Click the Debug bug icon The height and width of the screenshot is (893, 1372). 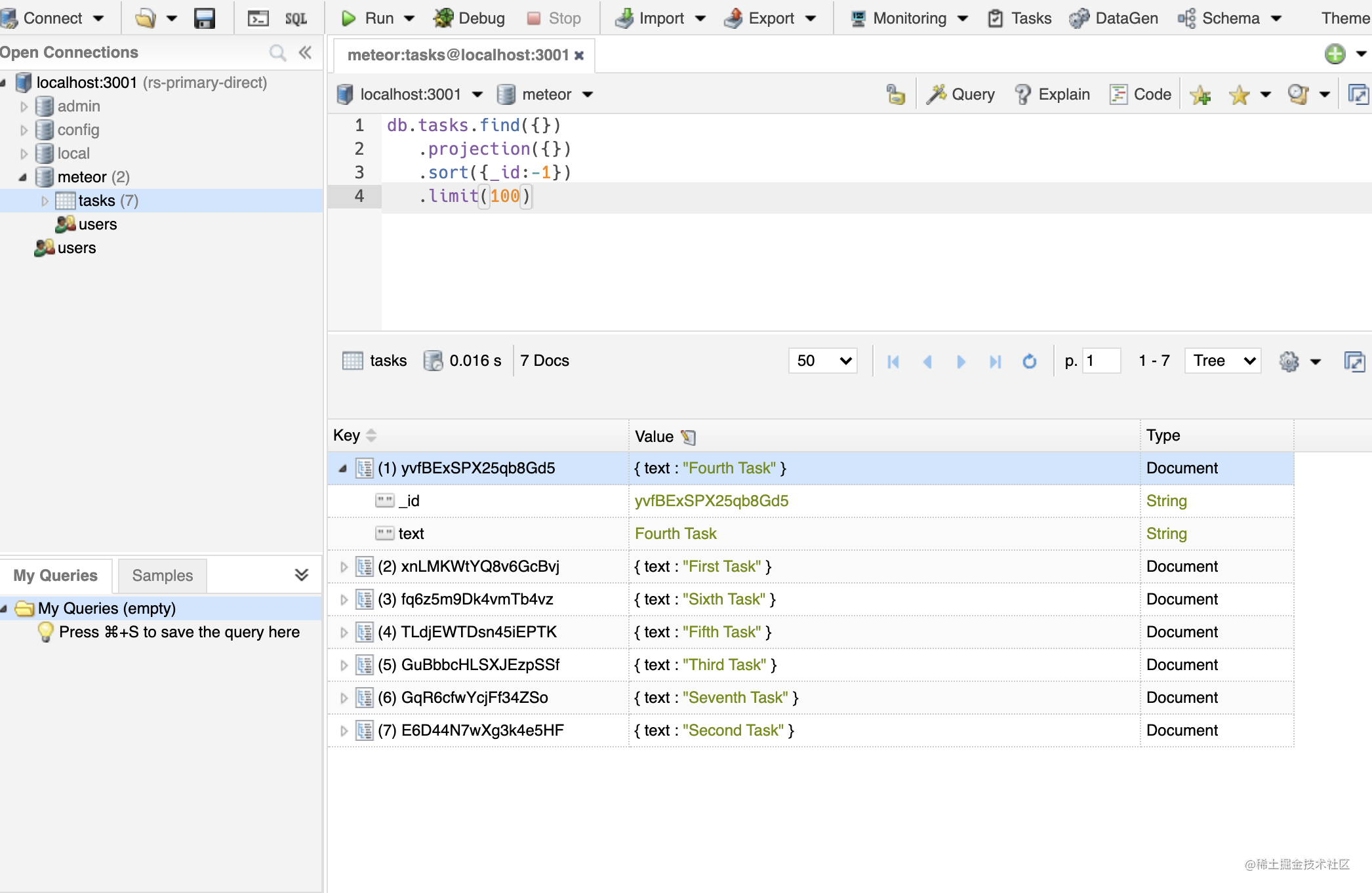point(444,18)
